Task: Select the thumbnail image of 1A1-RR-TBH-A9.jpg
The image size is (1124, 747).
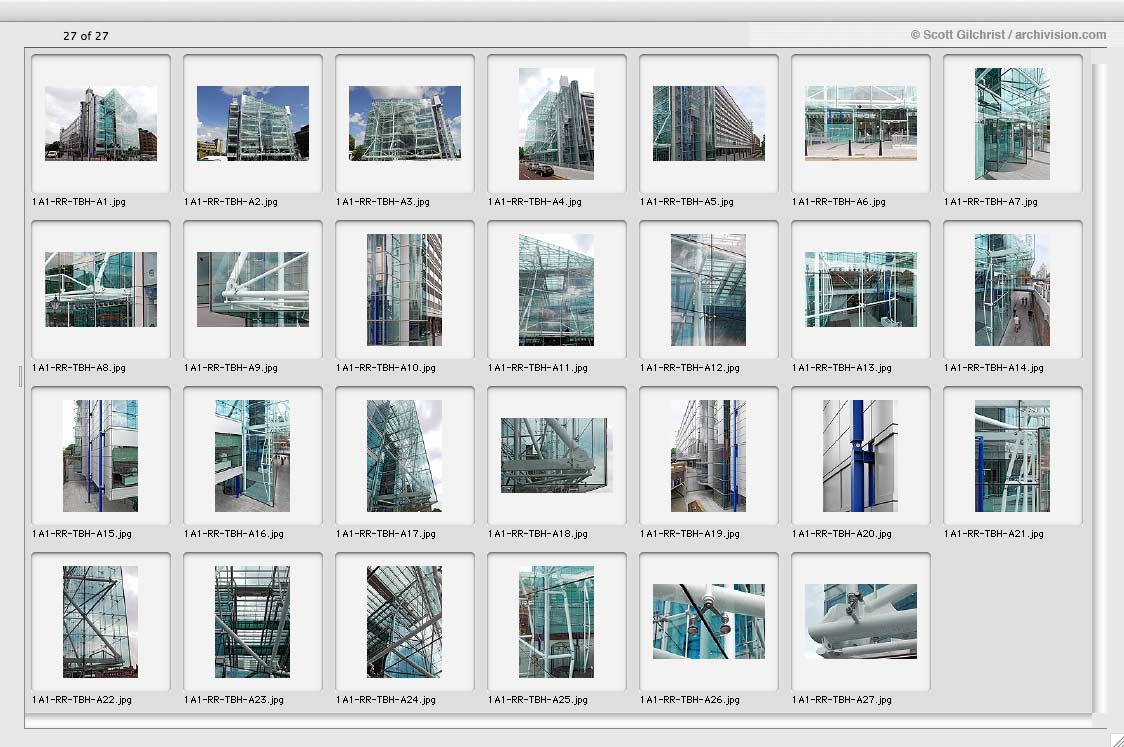Action: pyautogui.click(x=253, y=290)
